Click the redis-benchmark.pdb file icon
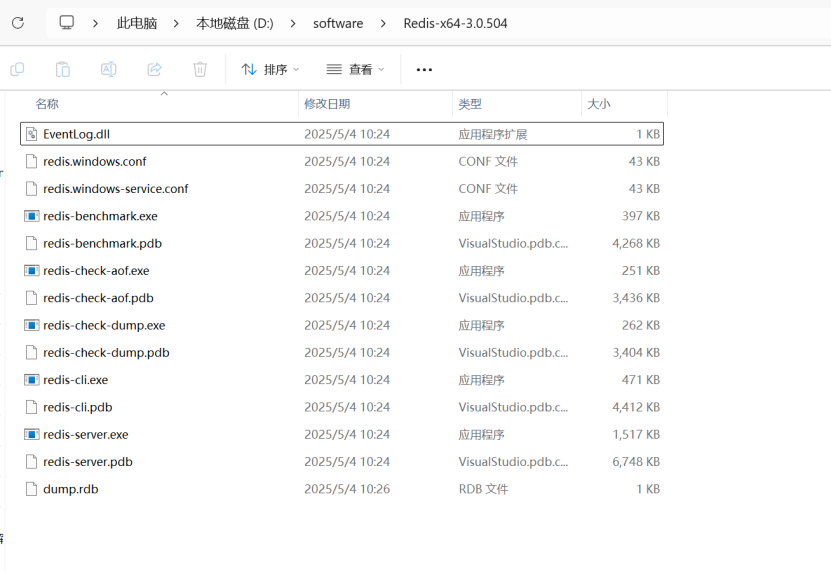 click(x=32, y=243)
